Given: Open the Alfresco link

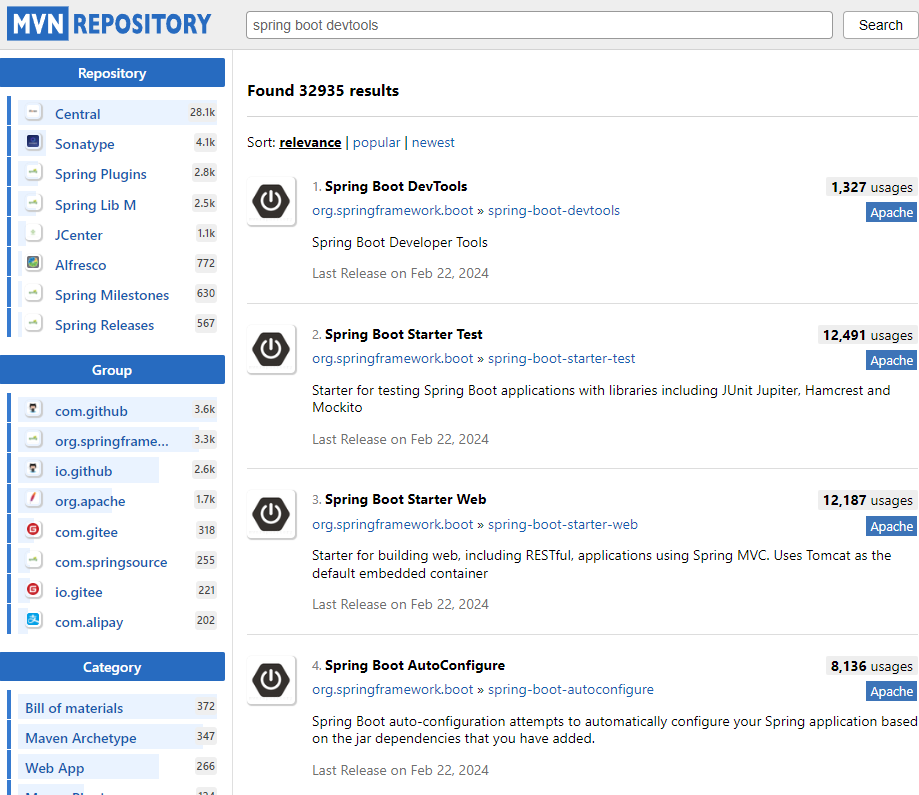Looking at the screenshot, I should point(80,265).
